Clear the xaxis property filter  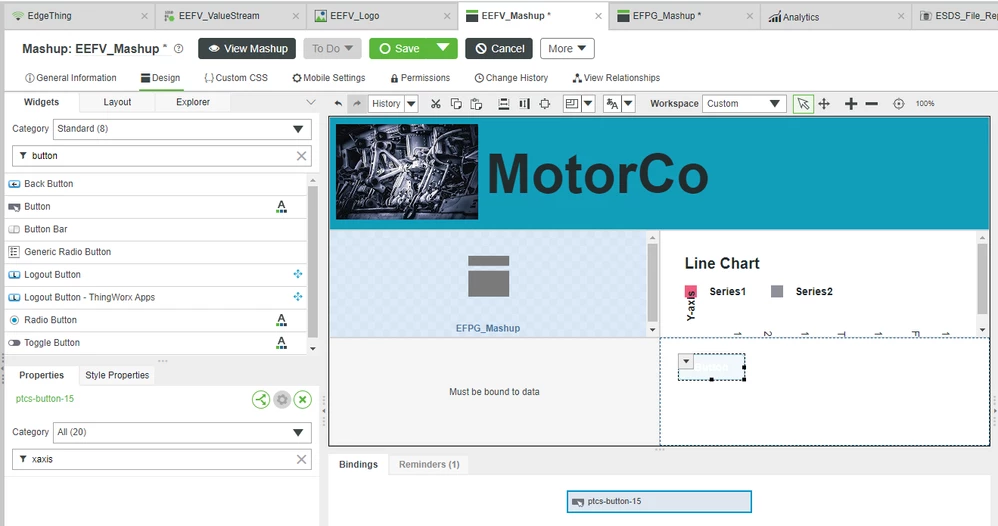pyautogui.click(x=302, y=459)
